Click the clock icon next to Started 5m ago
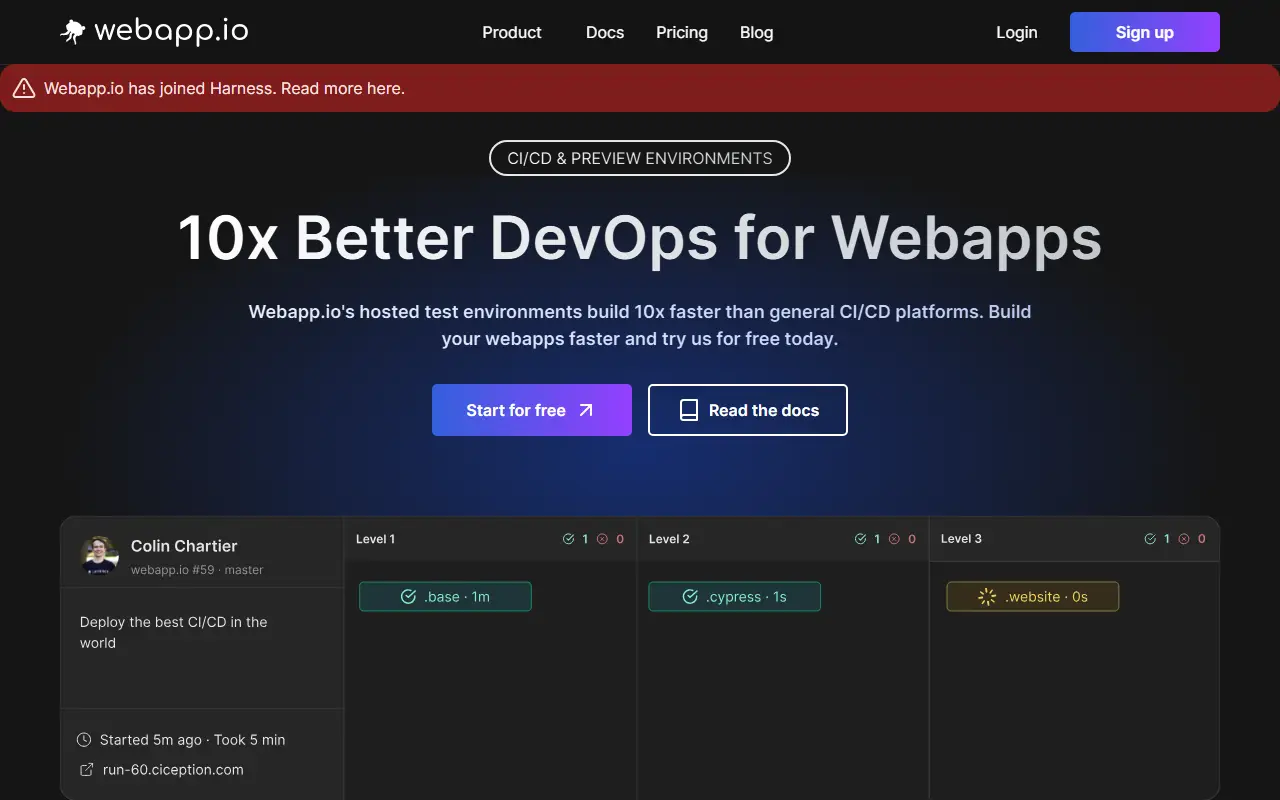Viewport: 1280px width, 800px height. pyautogui.click(x=84, y=740)
